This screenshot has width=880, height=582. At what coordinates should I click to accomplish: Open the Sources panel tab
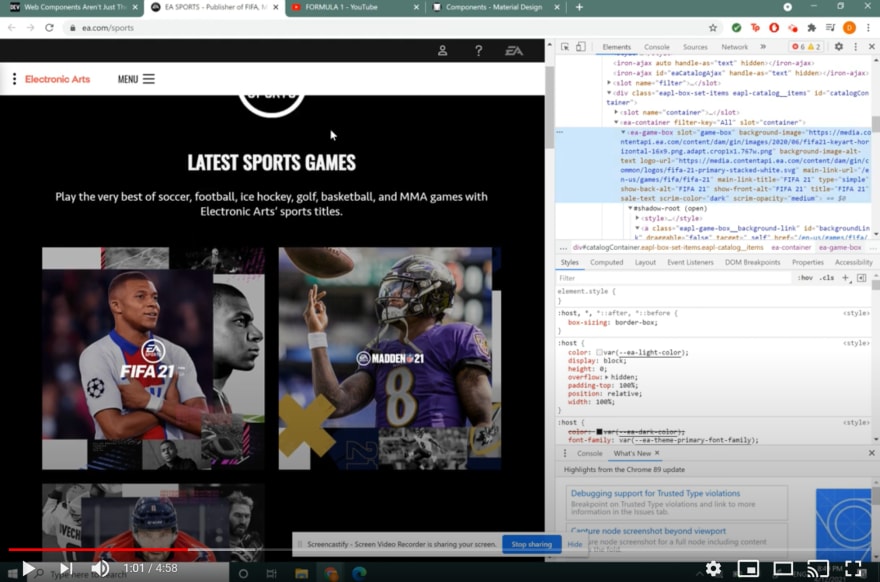tap(695, 47)
